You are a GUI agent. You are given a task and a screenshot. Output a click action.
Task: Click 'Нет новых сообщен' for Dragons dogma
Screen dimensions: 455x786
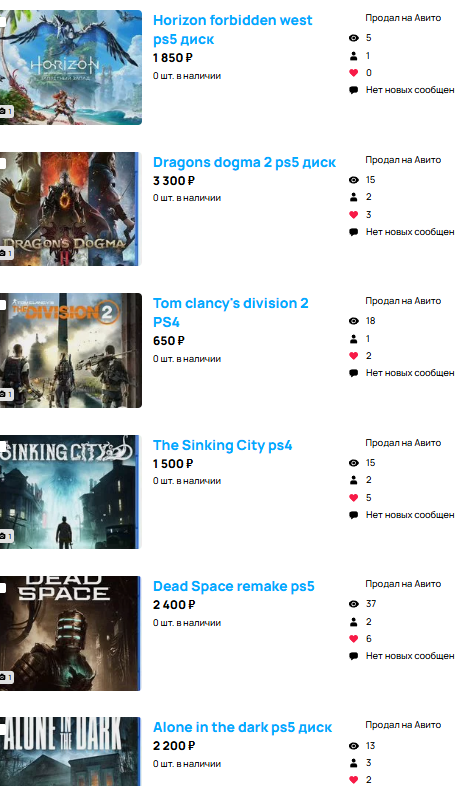coord(410,232)
